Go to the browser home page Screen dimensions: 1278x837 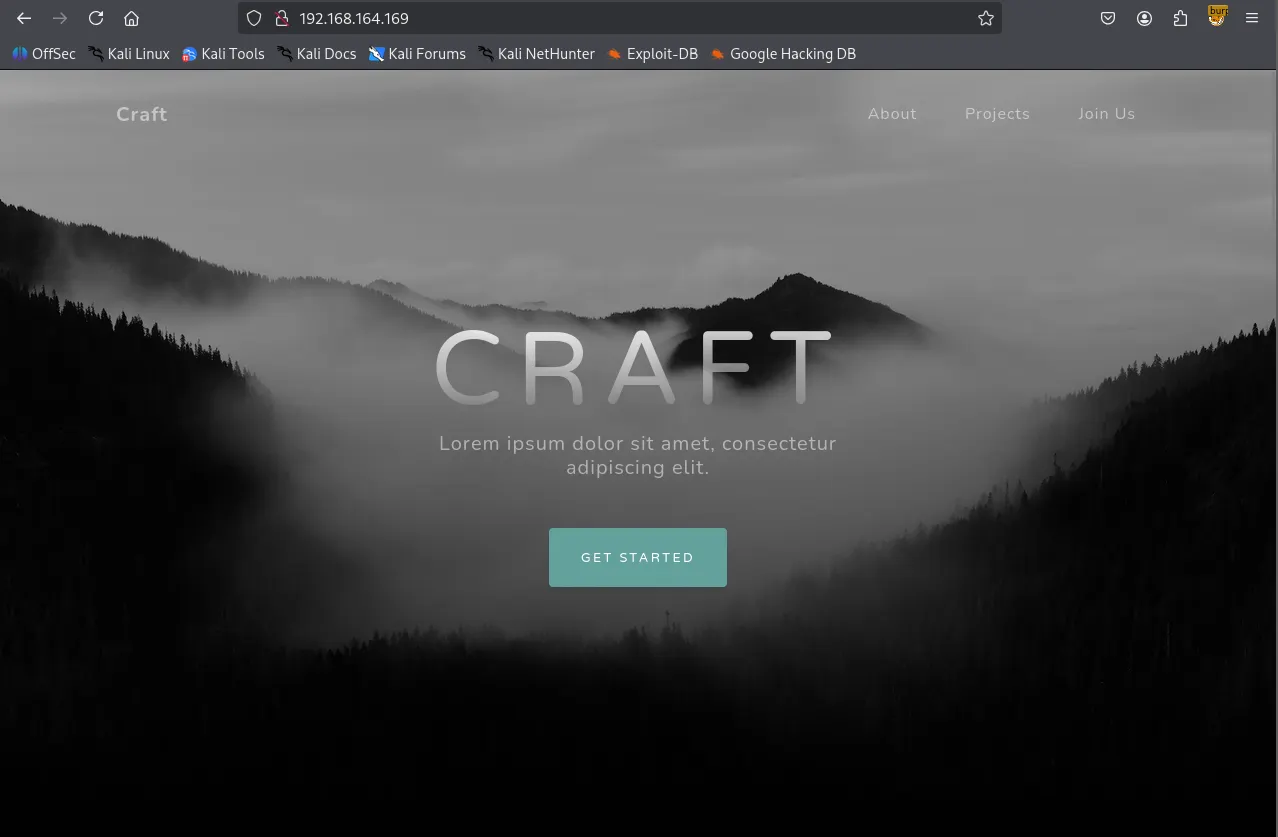pyautogui.click(x=131, y=18)
